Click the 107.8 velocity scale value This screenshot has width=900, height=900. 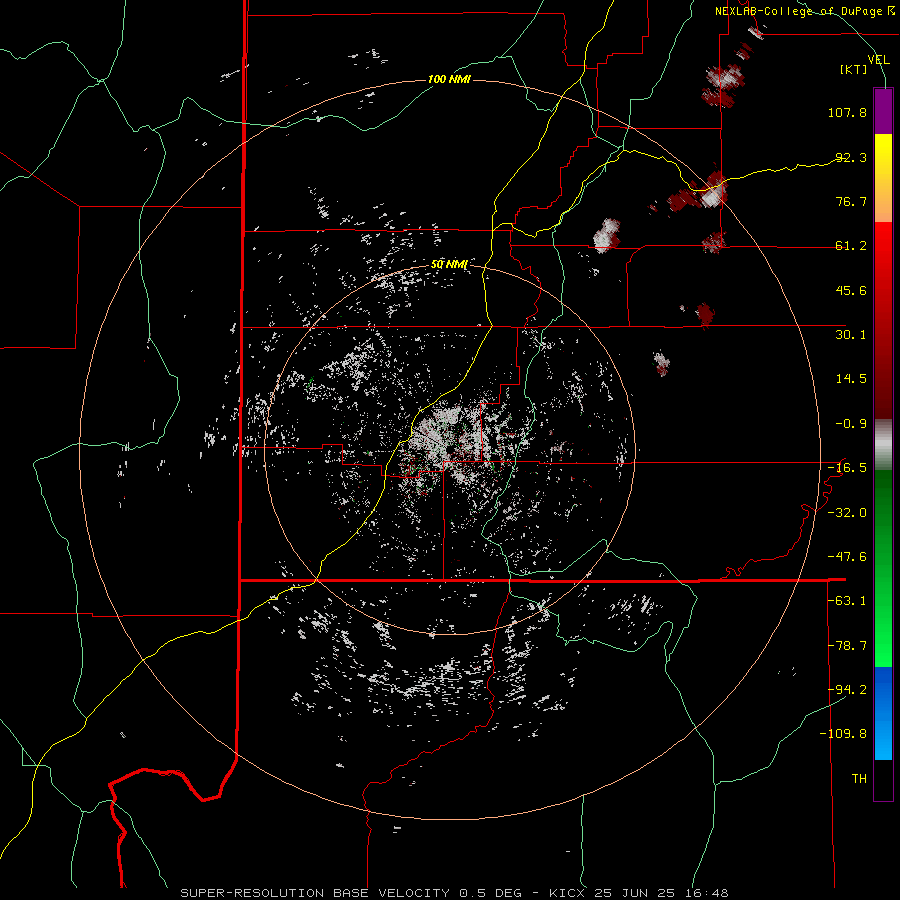847,112
